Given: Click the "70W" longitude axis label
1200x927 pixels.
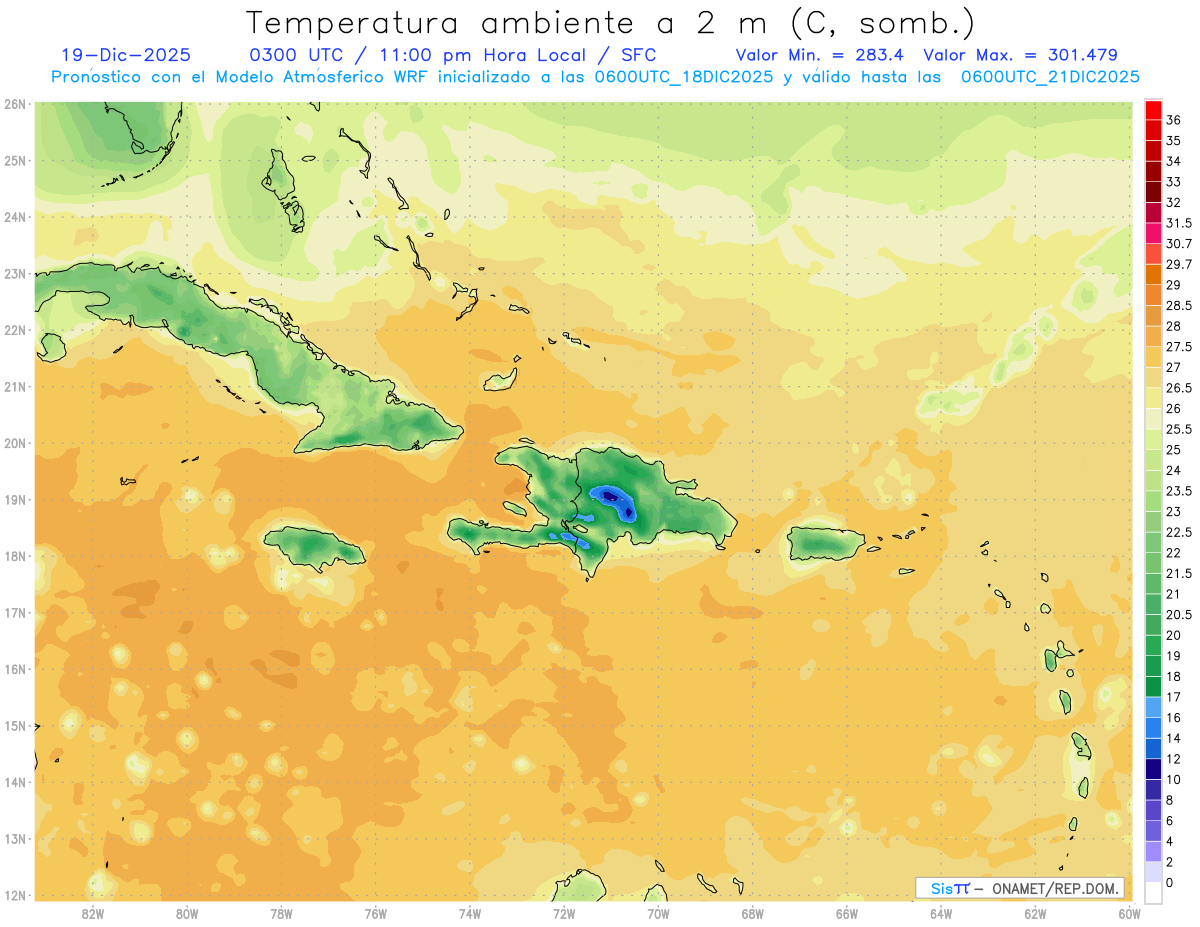Looking at the screenshot, I should coord(658,913).
